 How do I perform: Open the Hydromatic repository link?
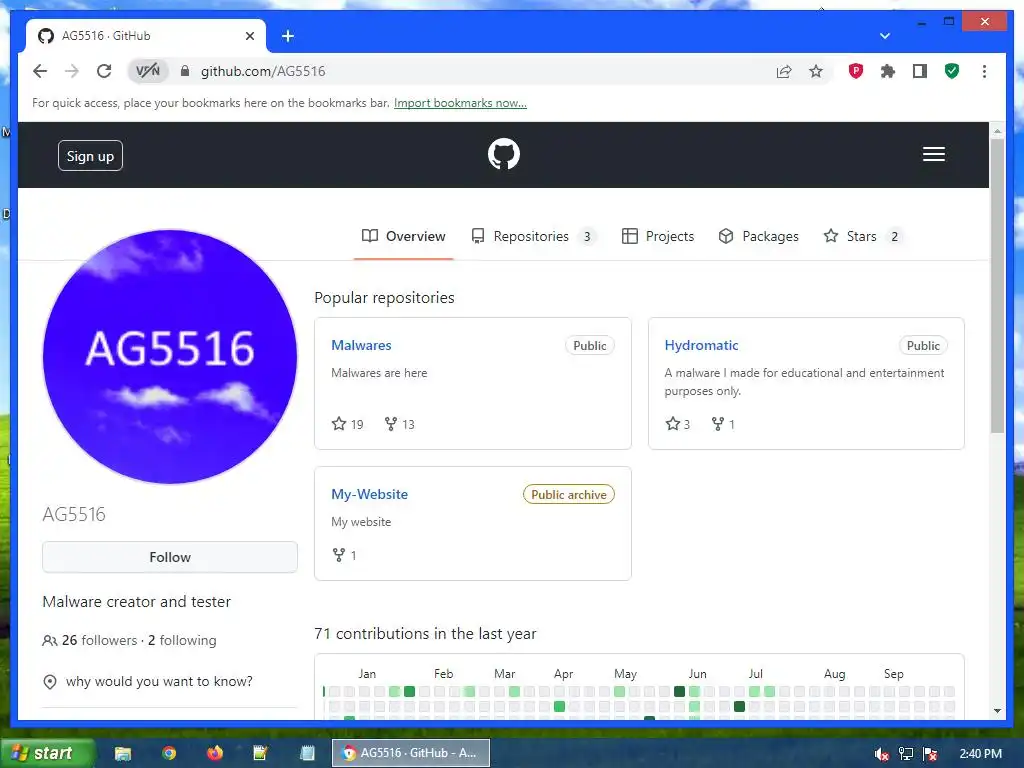701,345
